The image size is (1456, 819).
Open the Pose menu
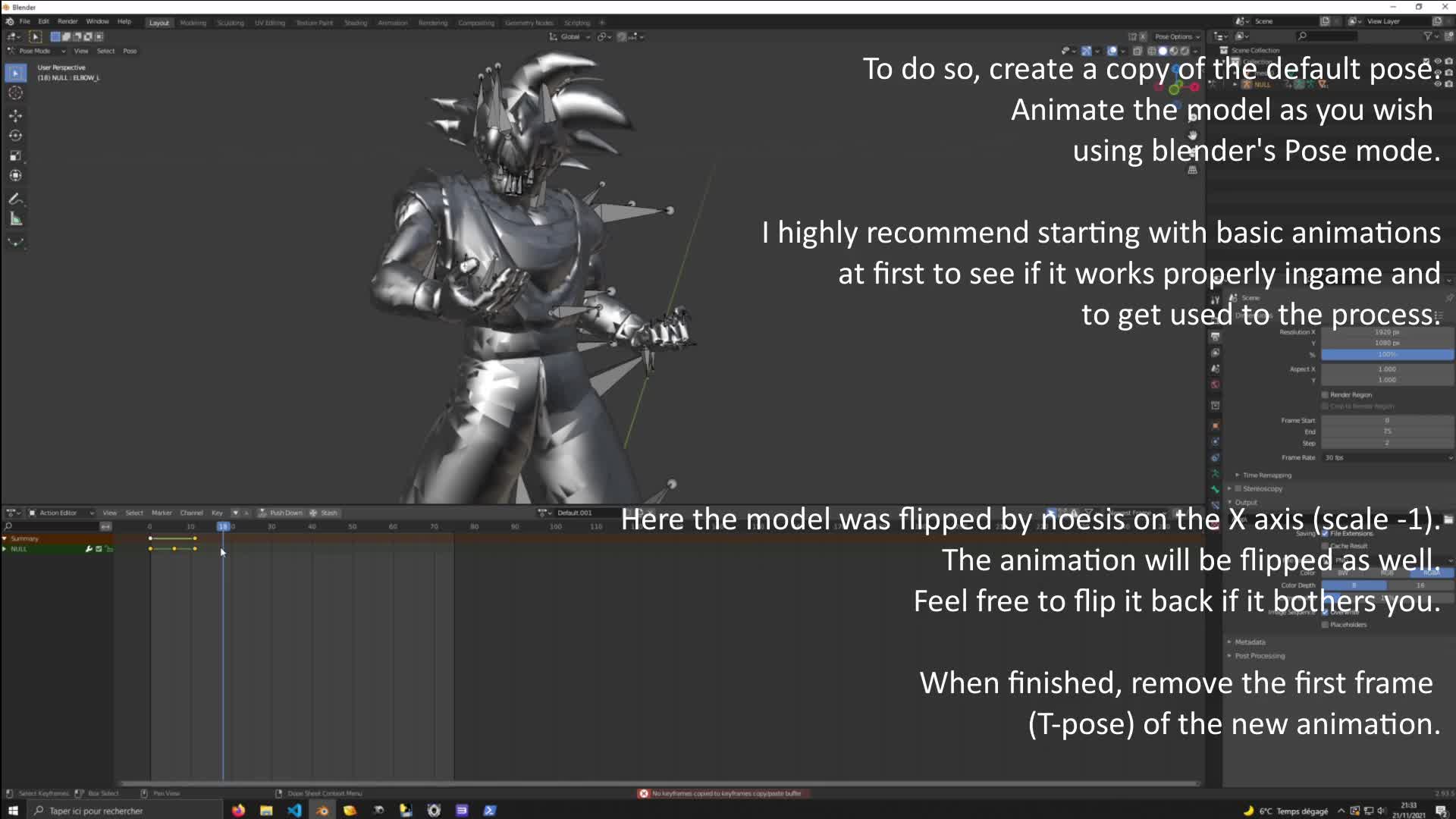click(x=130, y=51)
